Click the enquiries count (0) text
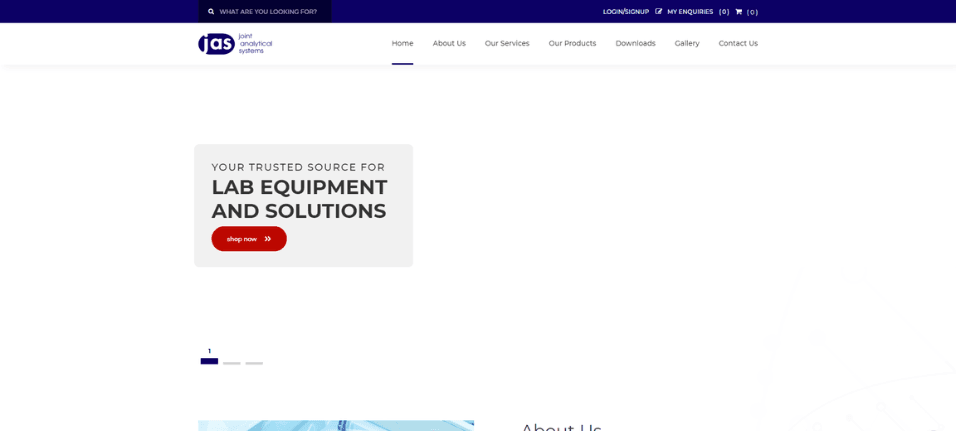This screenshot has width=956, height=431. 724,12
